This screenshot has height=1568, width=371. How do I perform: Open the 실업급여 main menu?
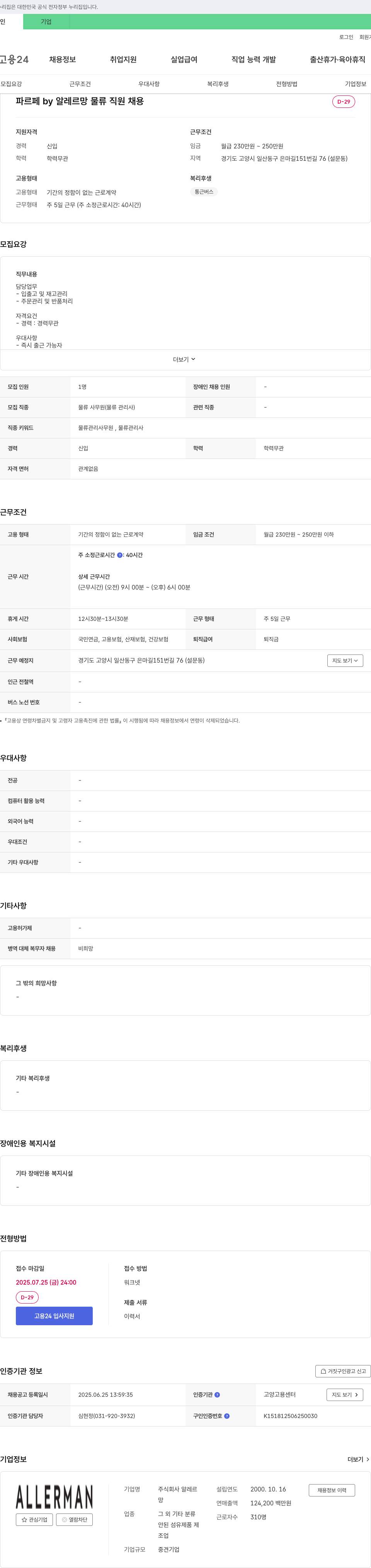click(184, 59)
